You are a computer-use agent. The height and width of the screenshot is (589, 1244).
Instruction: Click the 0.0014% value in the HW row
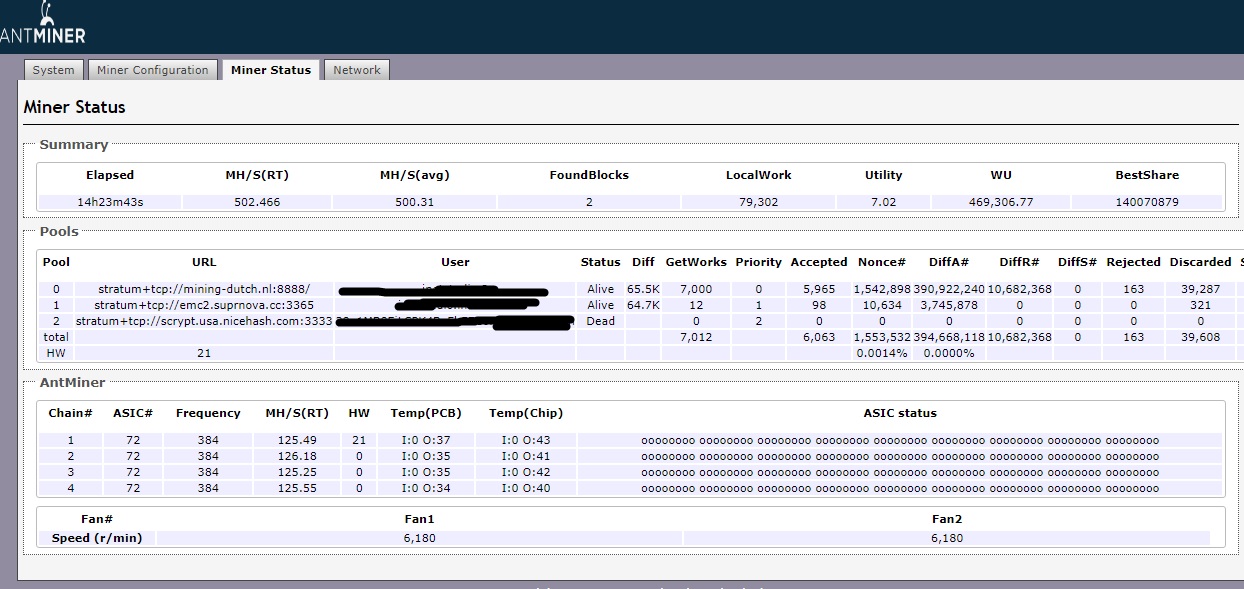[x=881, y=353]
